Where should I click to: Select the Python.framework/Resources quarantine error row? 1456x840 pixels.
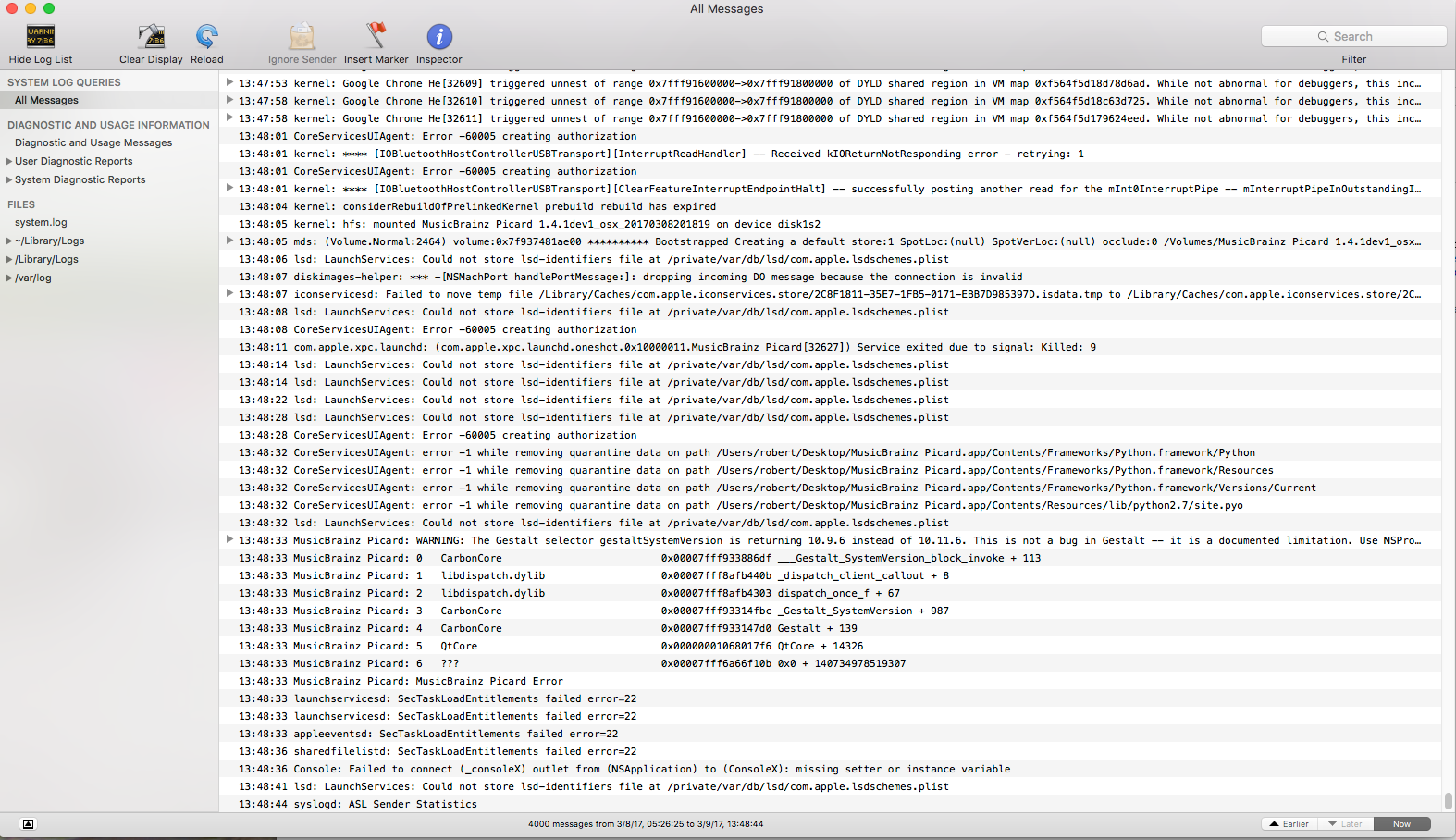point(830,470)
